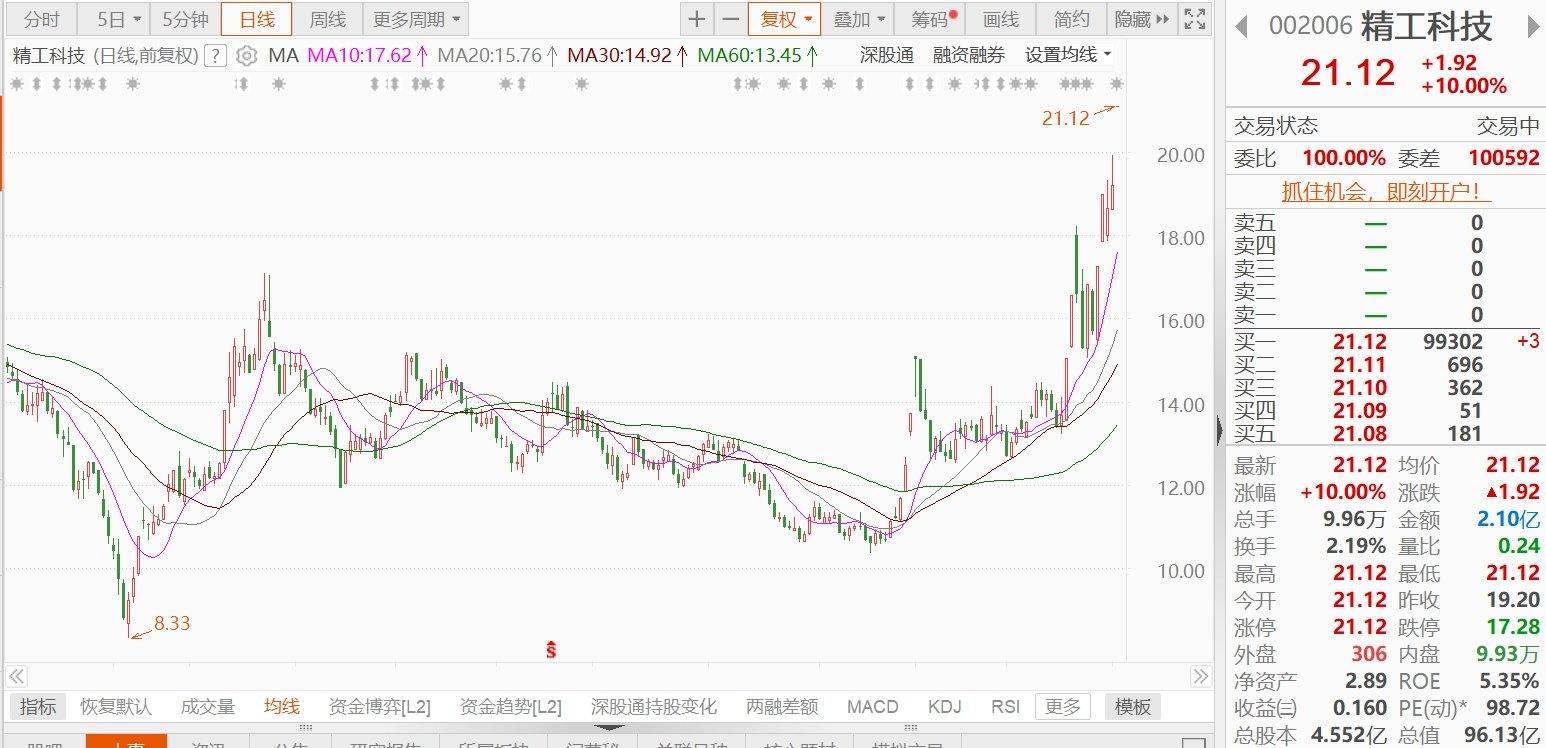Click the 深股通 link
The width and height of the screenshot is (1546, 748).
(x=887, y=56)
